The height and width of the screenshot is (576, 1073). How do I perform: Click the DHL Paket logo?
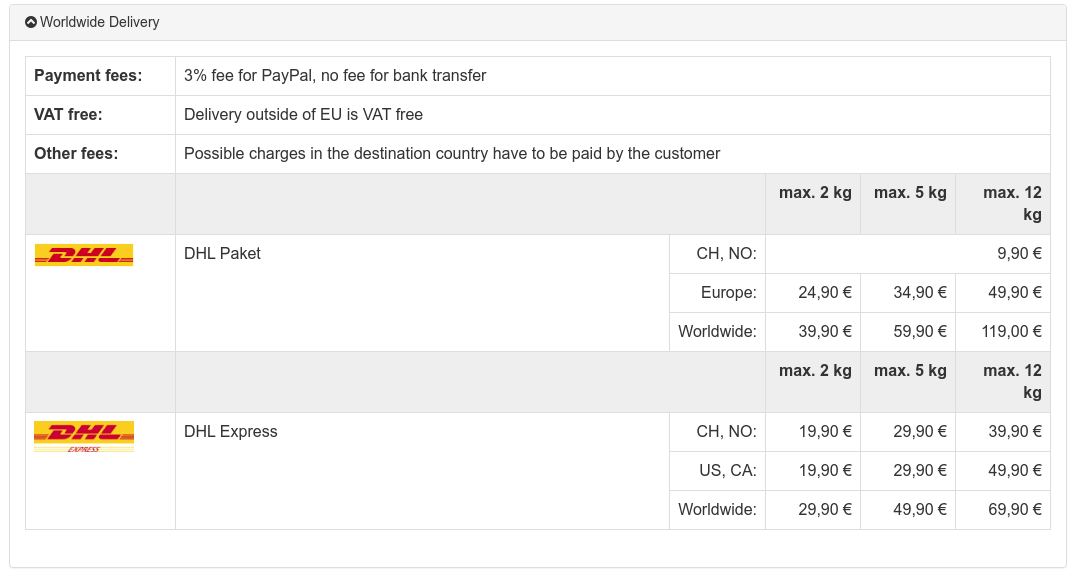(x=84, y=255)
